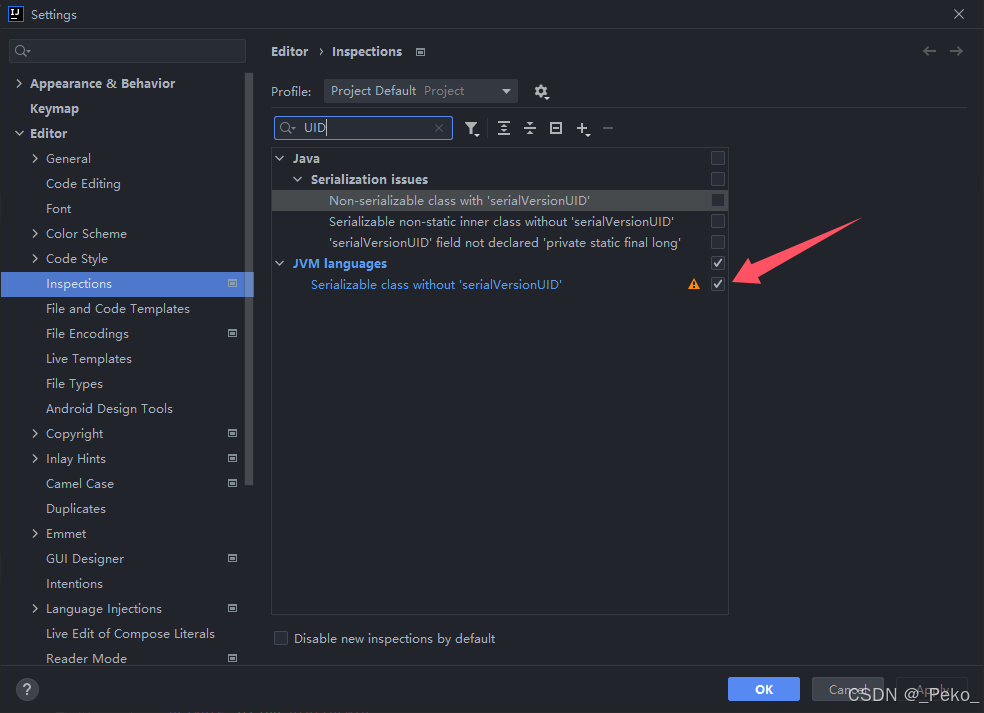Image resolution: width=984 pixels, height=713 pixels.
Task: Click the Cancel button
Action: (x=848, y=689)
